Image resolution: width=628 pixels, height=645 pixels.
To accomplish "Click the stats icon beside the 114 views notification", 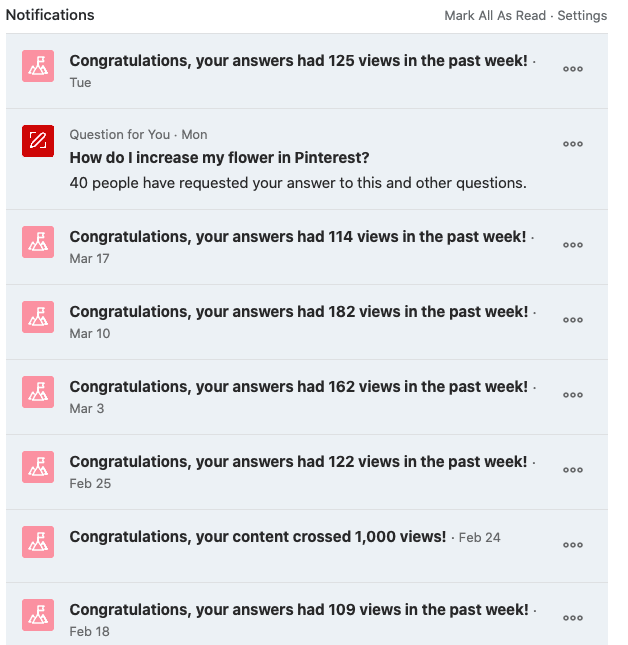I will click(x=38, y=242).
